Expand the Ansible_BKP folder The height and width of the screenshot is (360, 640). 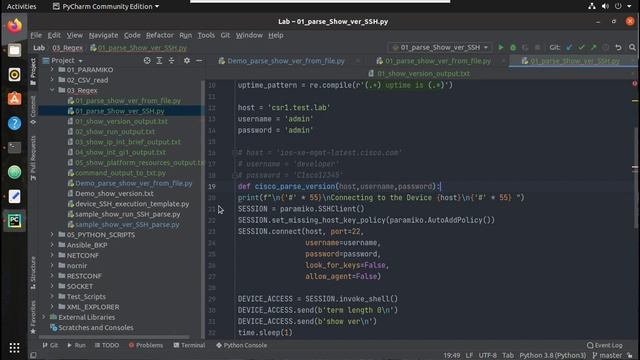point(52,245)
